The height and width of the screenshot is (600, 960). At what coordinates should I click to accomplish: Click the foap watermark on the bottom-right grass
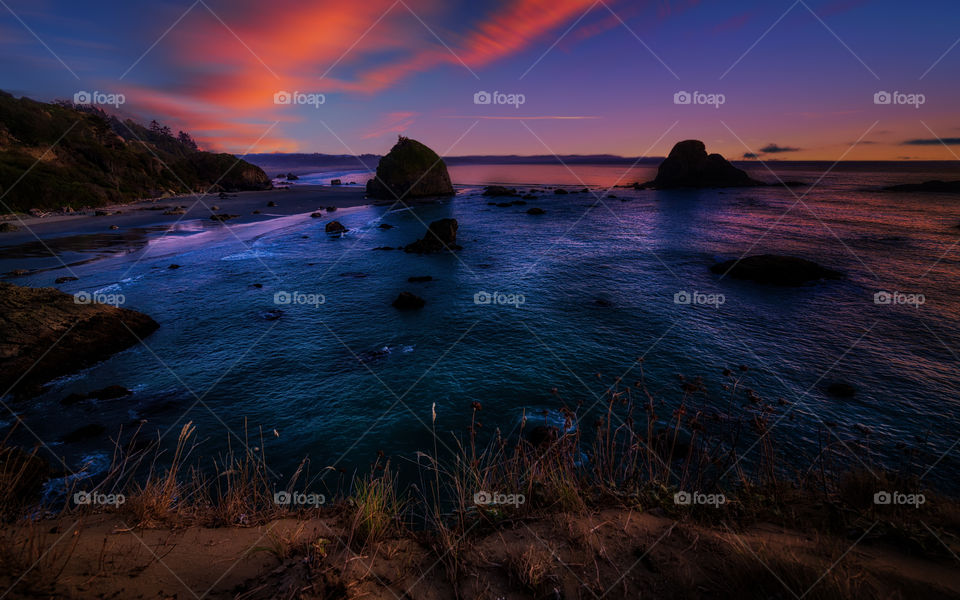point(899,499)
